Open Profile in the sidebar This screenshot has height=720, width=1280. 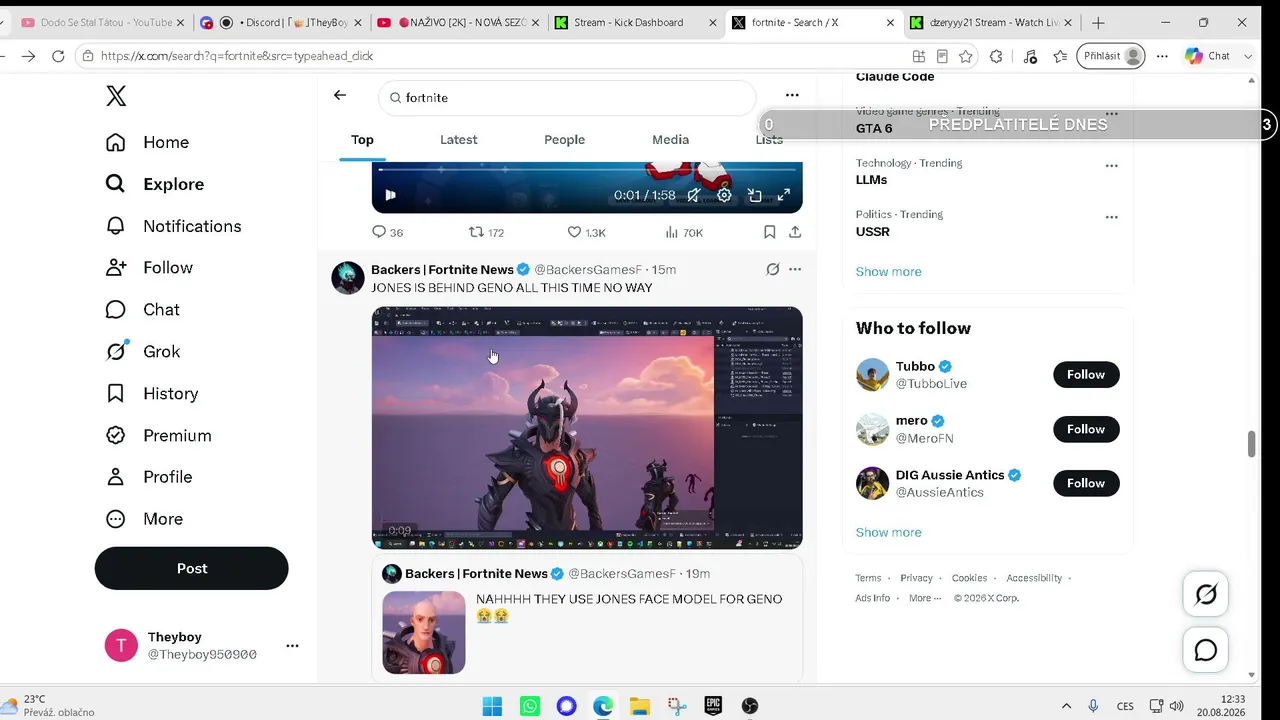[x=149, y=477]
